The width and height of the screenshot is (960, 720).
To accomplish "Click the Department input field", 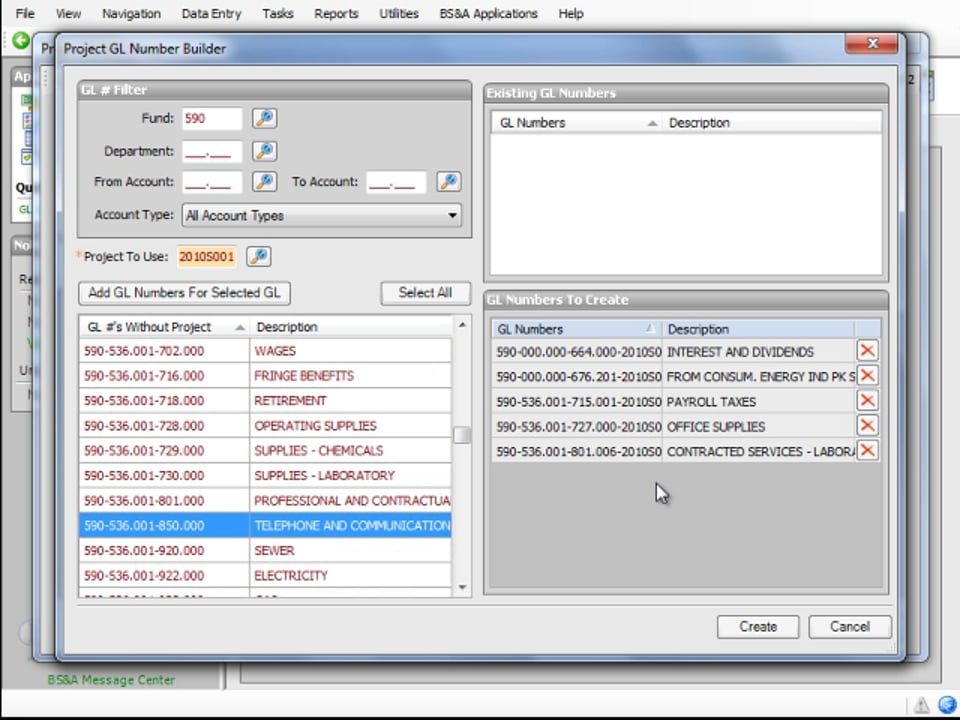I will pyautogui.click(x=212, y=151).
